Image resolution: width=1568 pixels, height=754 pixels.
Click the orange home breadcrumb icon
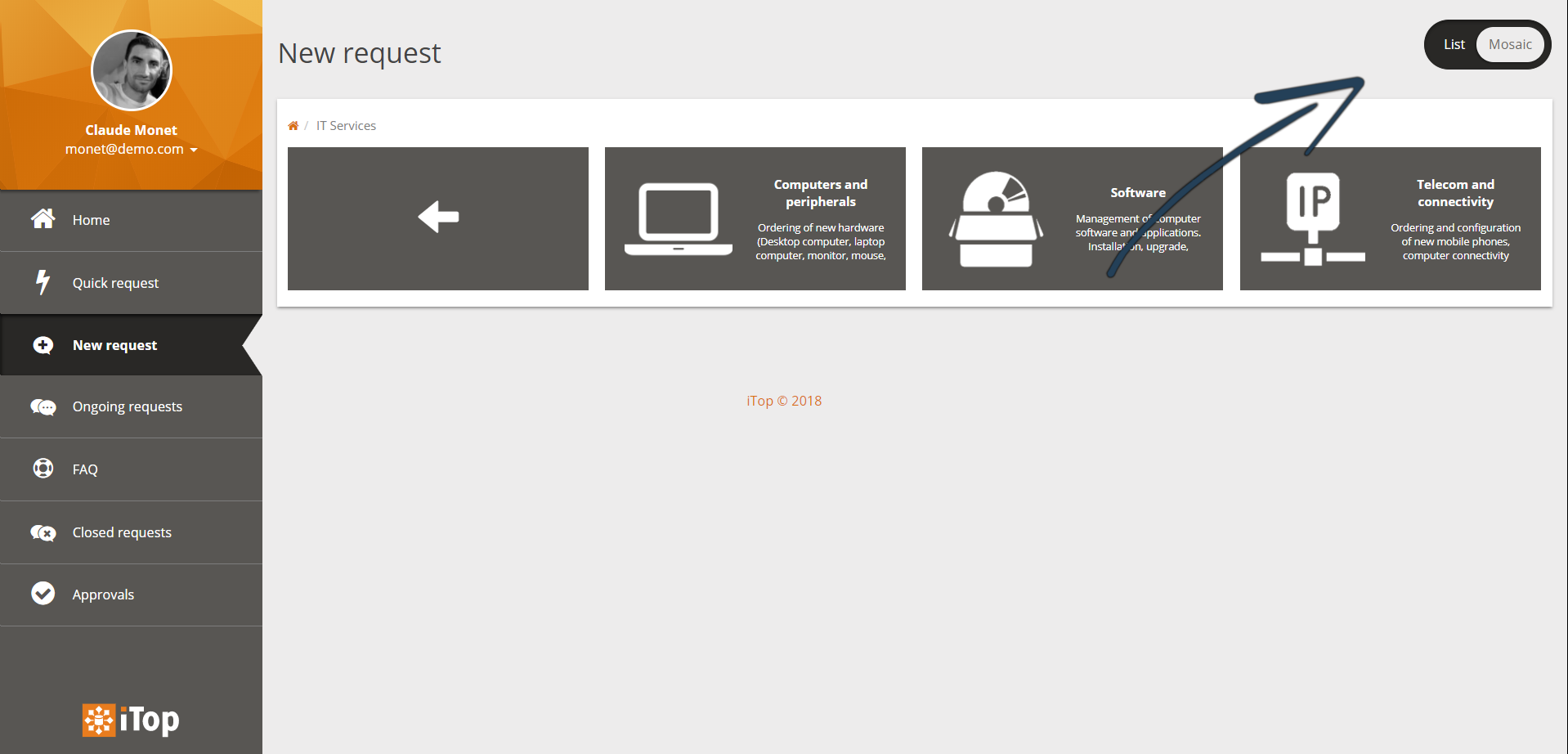[x=293, y=125]
